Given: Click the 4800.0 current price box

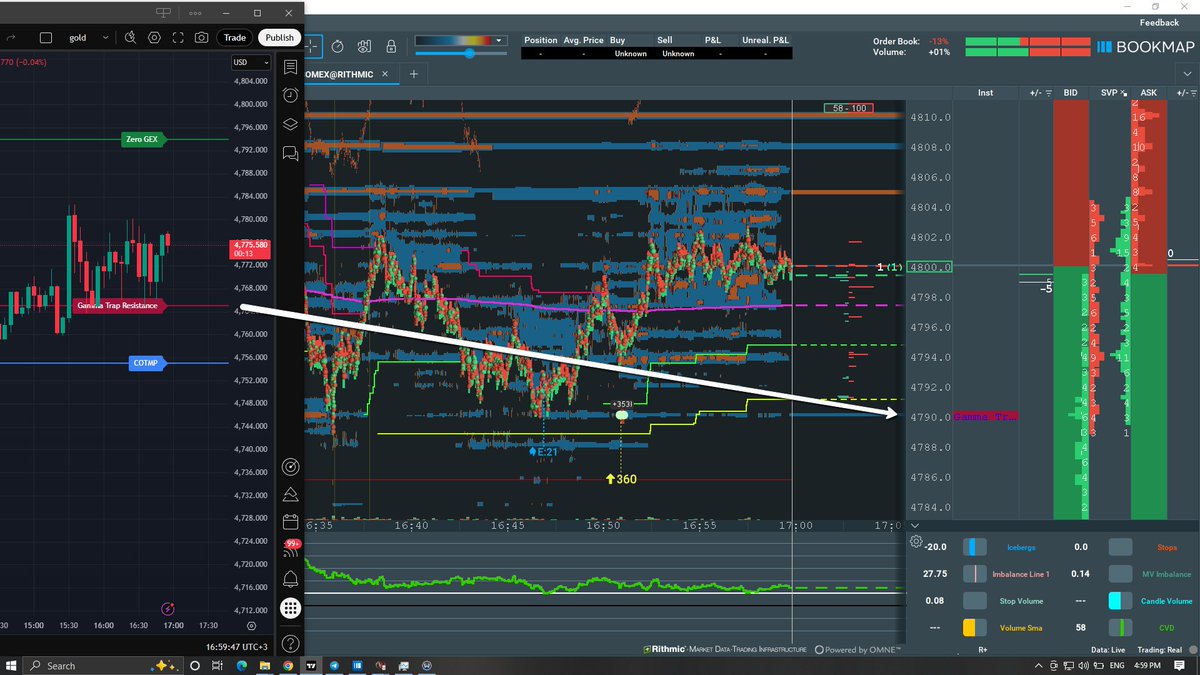Looking at the screenshot, I should click(929, 267).
